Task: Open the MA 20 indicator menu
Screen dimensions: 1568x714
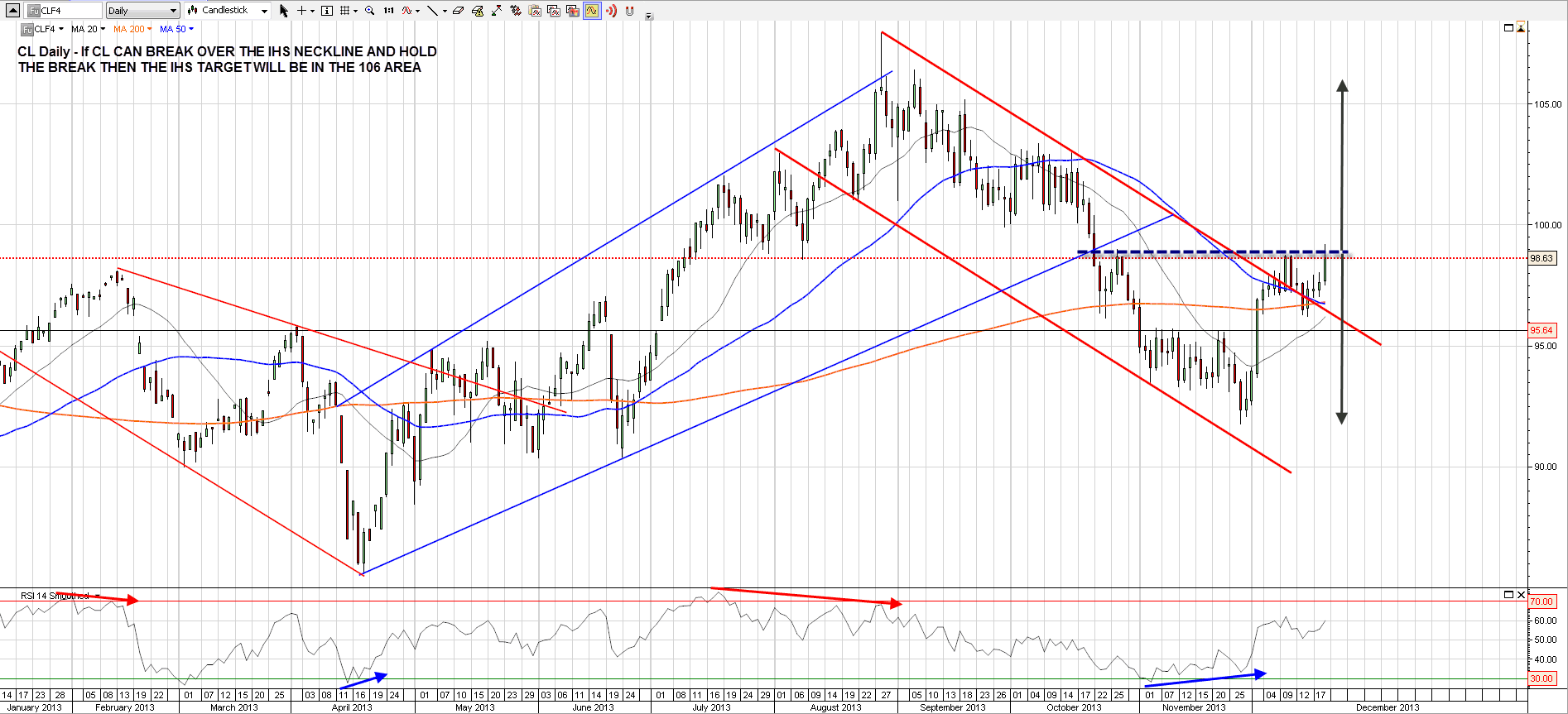Action: [x=88, y=29]
